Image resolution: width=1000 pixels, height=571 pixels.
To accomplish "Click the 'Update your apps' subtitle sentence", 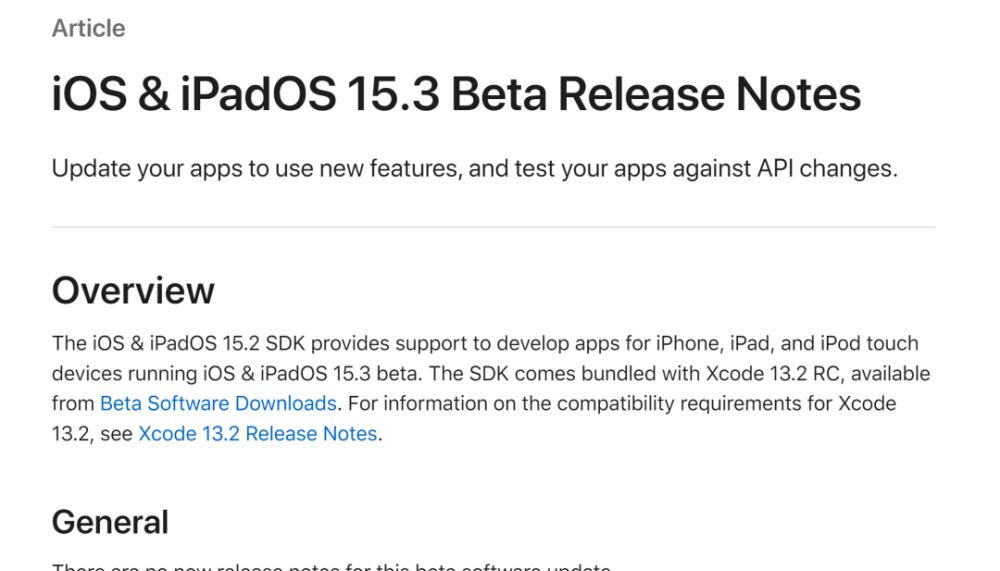I will (474, 169).
